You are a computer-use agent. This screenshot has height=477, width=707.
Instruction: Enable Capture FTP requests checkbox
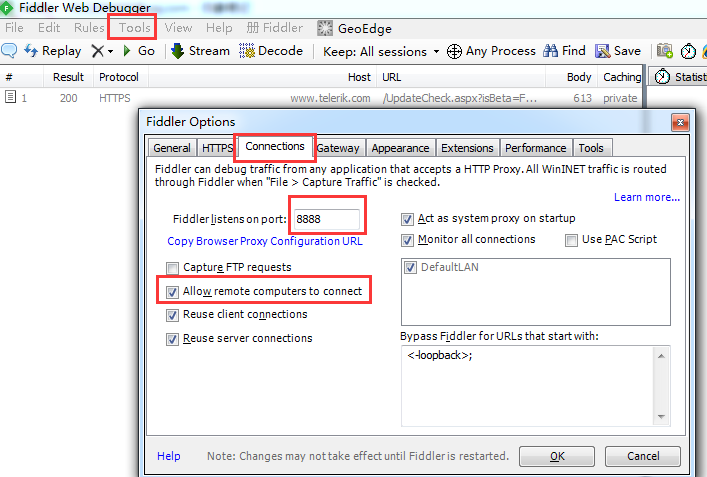pyautogui.click(x=172, y=268)
